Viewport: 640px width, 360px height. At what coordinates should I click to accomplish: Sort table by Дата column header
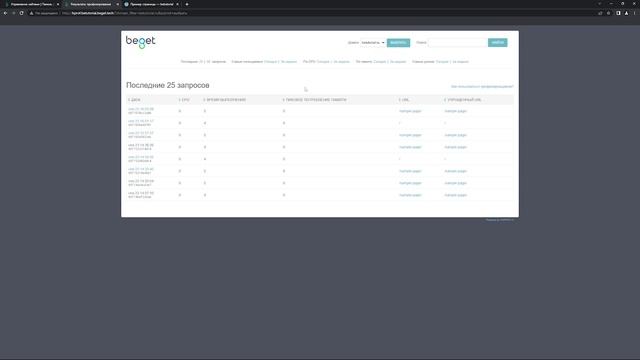(134, 100)
